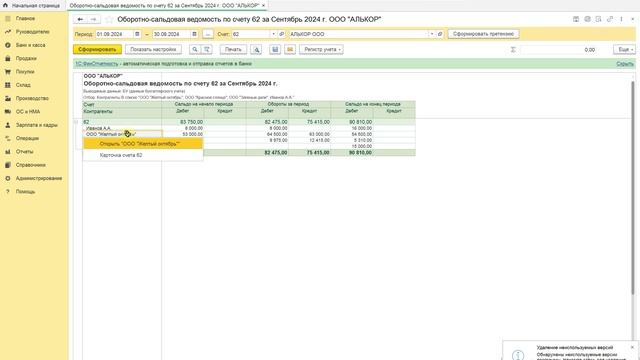
Task: Click the 83 750,00 opening debit cell
Action: pos(182,122)
